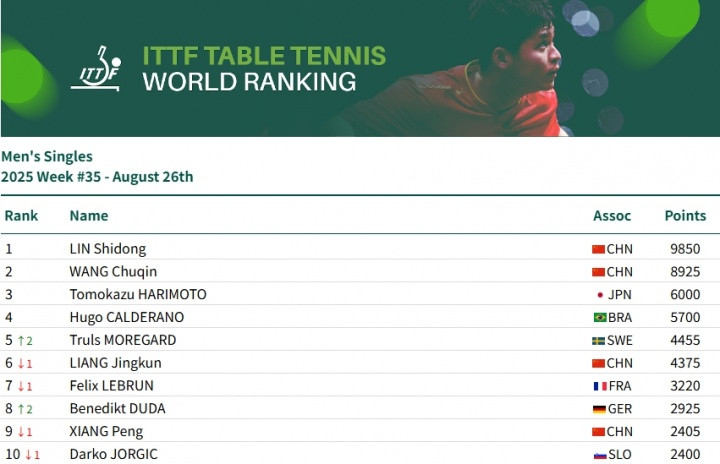Sort by the Rank column header

coord(21,216)
